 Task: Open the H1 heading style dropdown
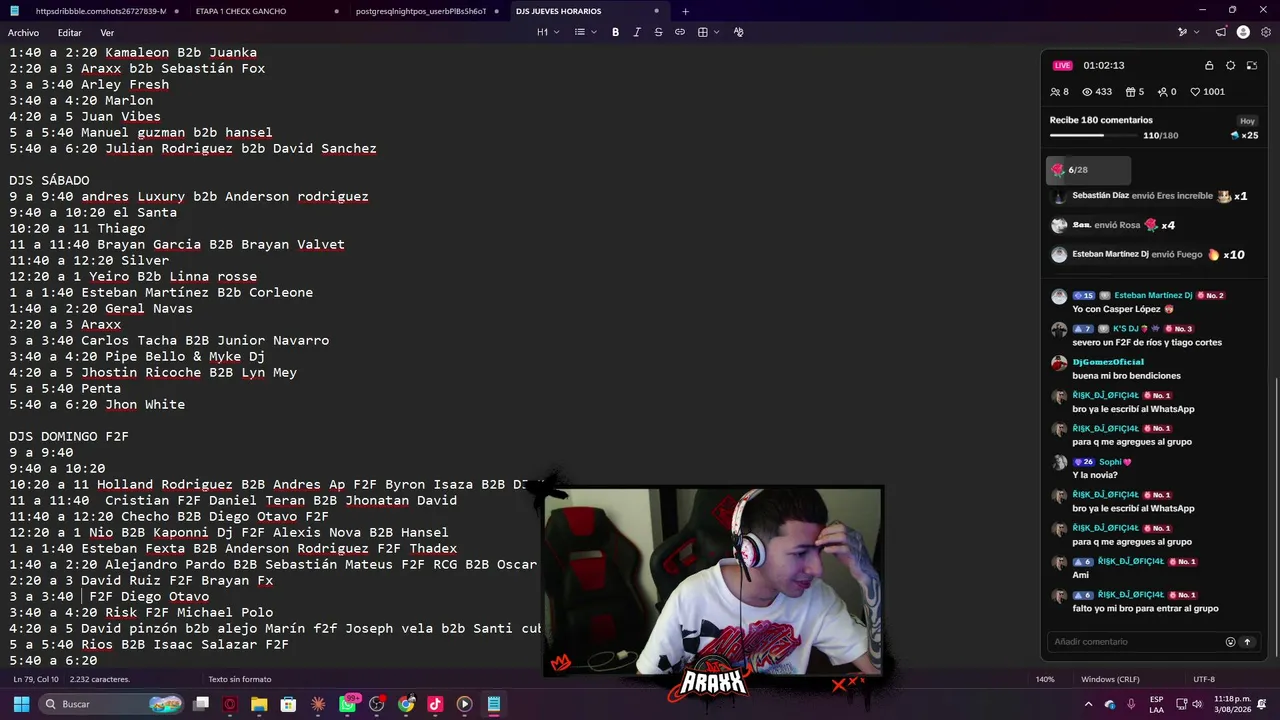[x=548, y=32]
